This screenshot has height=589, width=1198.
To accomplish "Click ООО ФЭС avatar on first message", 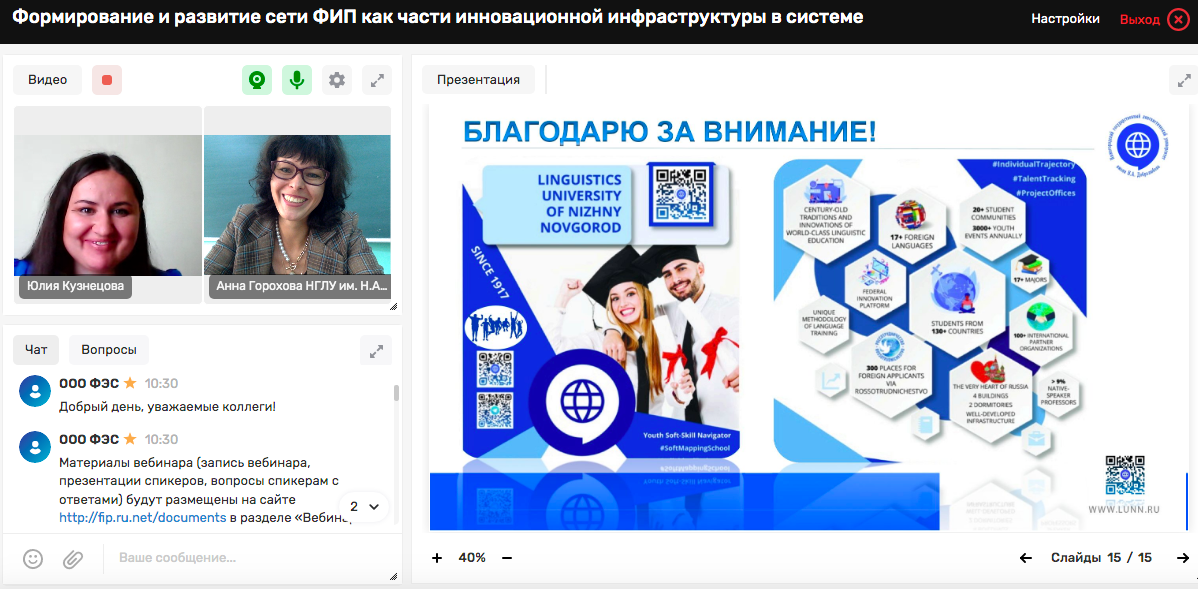I will pos(35,391).
